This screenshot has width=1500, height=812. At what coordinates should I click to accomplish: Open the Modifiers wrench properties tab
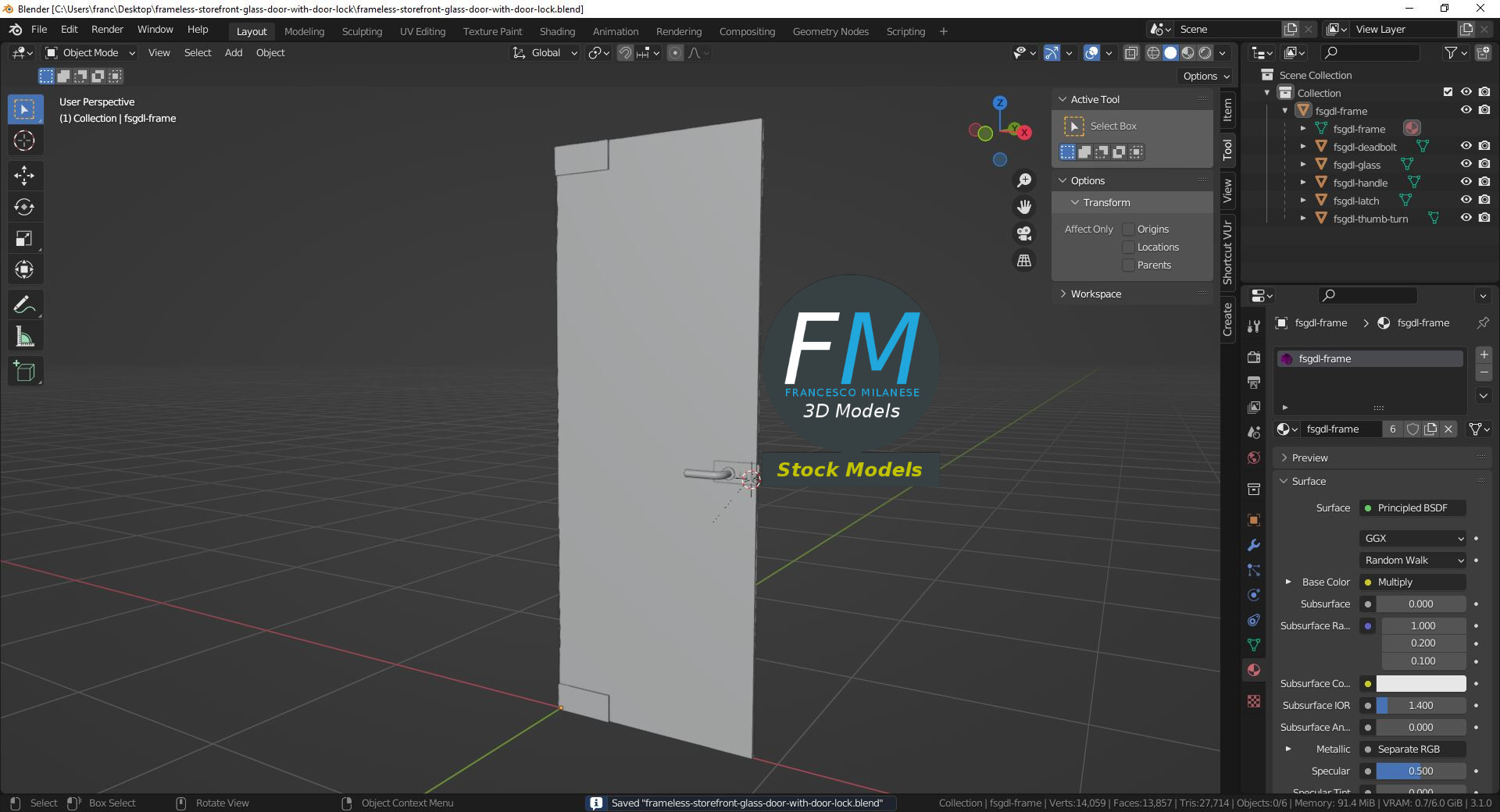click(x=1254, y=545)
